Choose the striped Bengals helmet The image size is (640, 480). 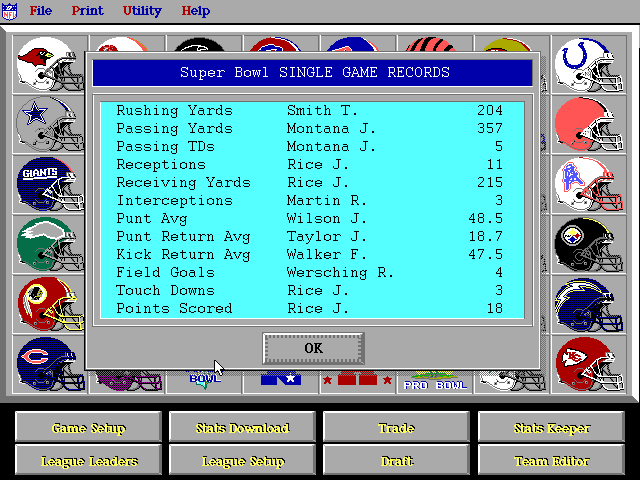[430, 44]
